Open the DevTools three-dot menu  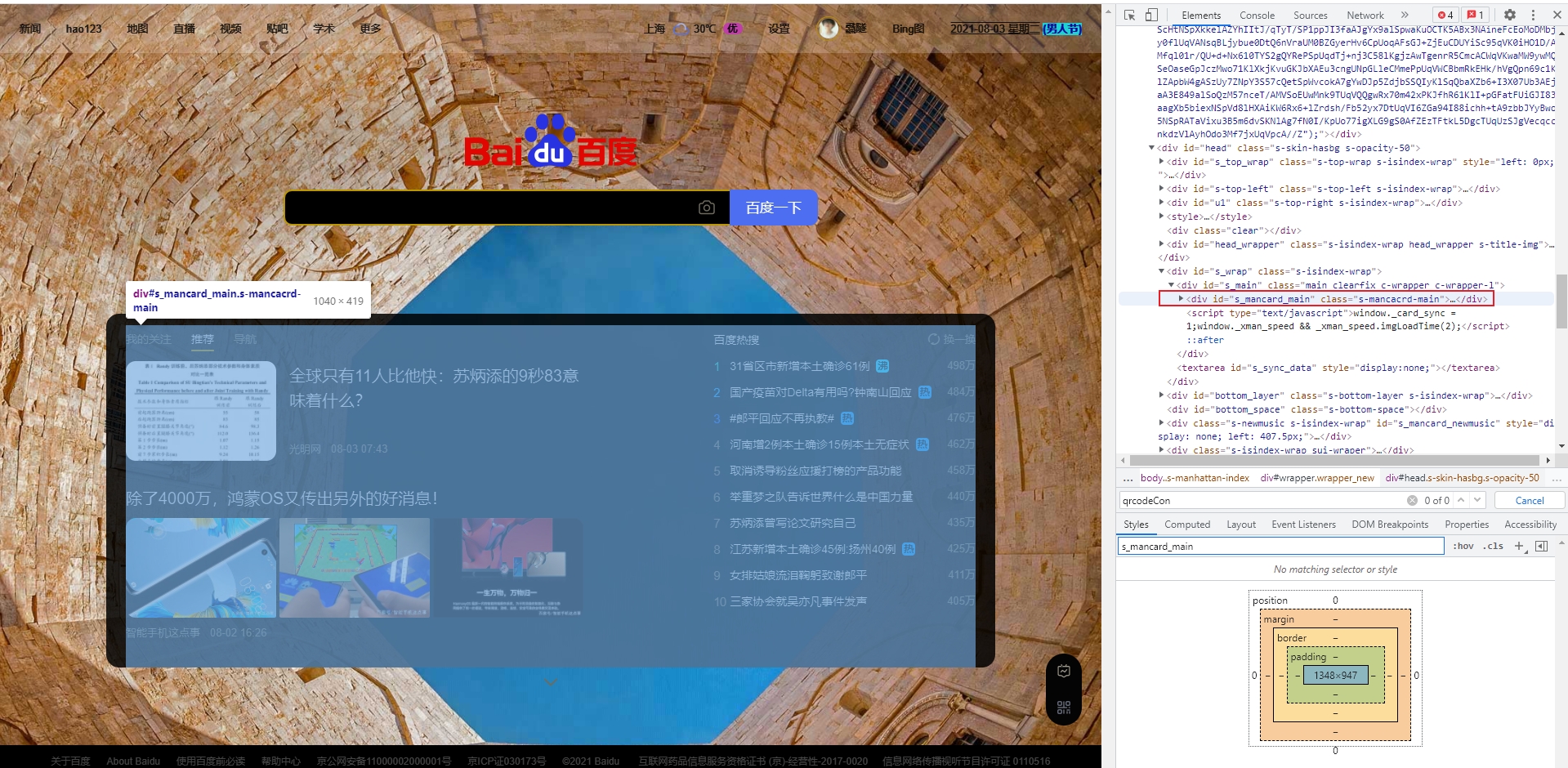pos(1533,15)
